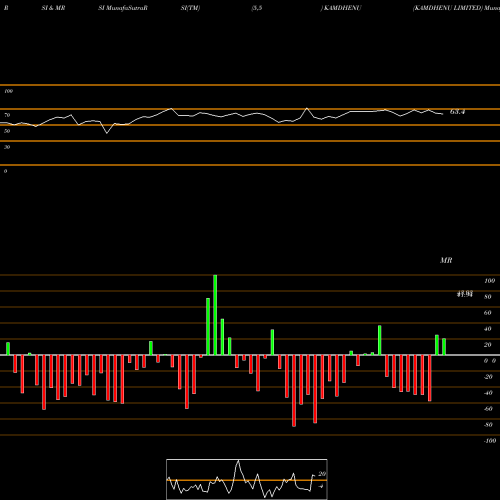Click the -100 label on the MR axis
500x500 pixels.
tap(490, 441)
